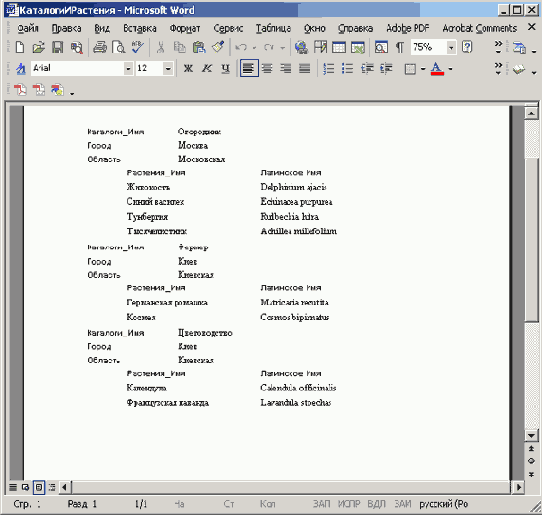This screenshot has height=515, width=542.
Task: Expand the undo history dropdown arrow
Action: [254, 48]
